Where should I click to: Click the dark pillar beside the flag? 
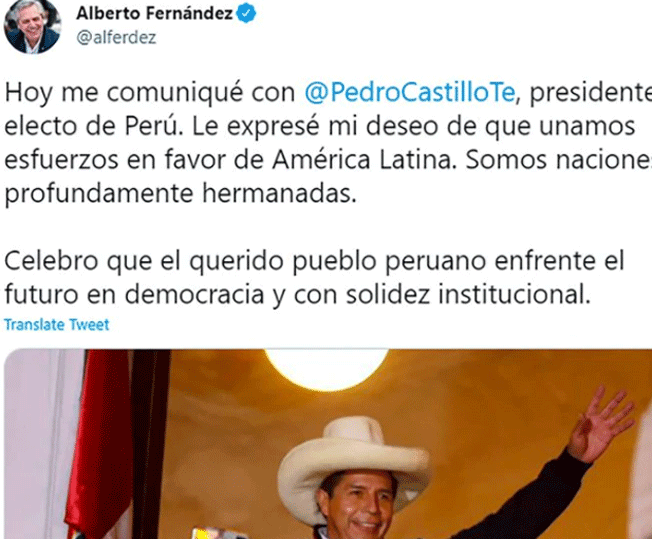(151, 444)
